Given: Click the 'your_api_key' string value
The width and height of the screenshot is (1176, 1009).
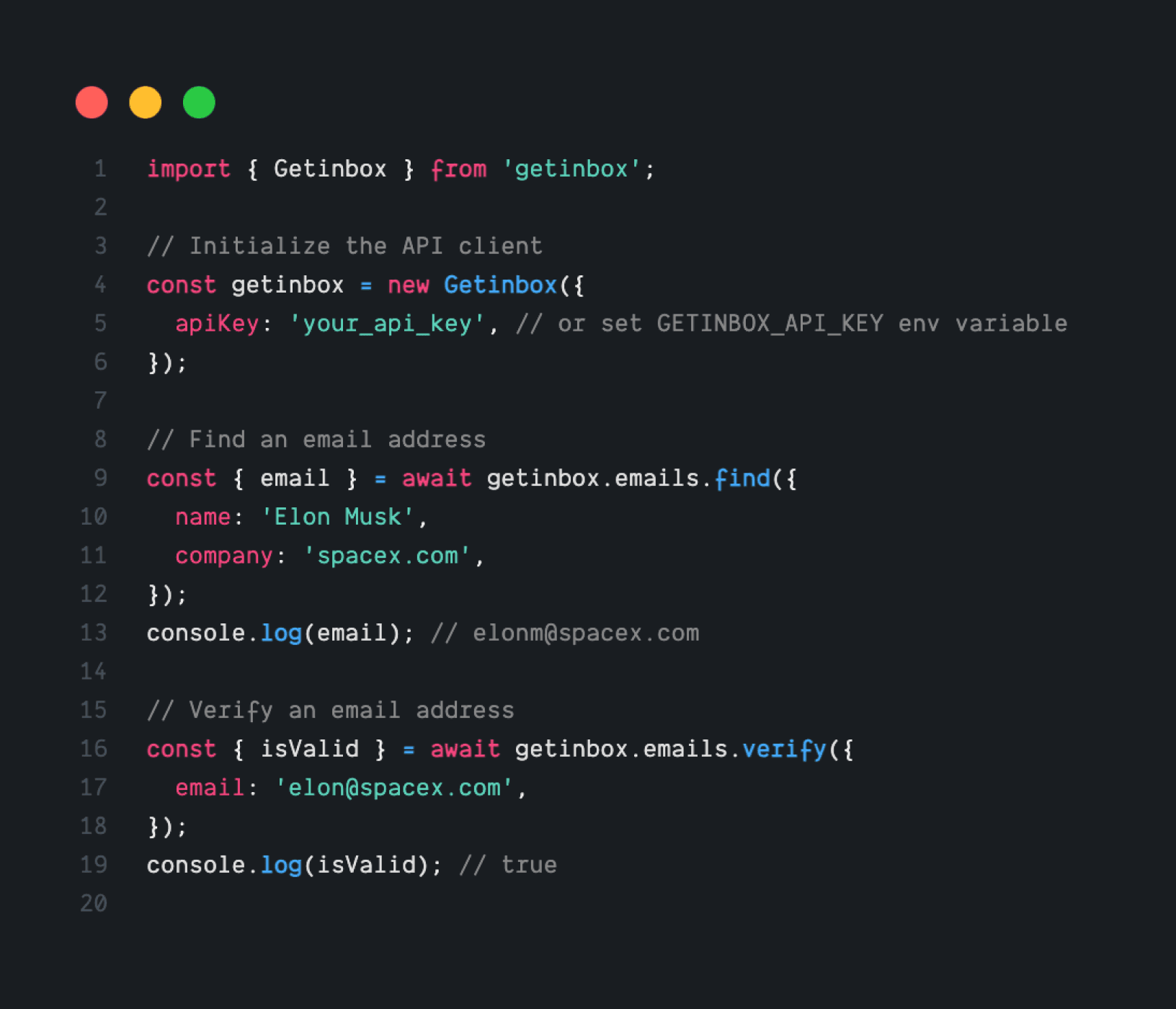Looking at the screenshot, I should [388, 324].
